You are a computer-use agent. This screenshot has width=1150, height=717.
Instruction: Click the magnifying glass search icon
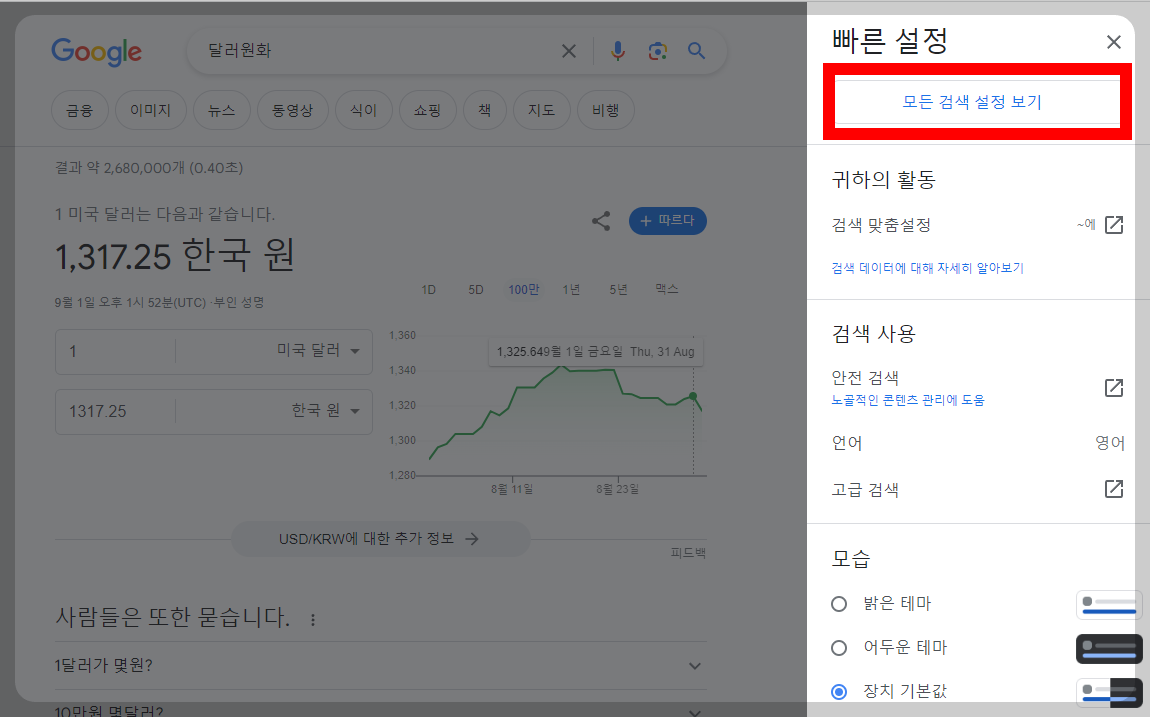click(x=697, y=51)
